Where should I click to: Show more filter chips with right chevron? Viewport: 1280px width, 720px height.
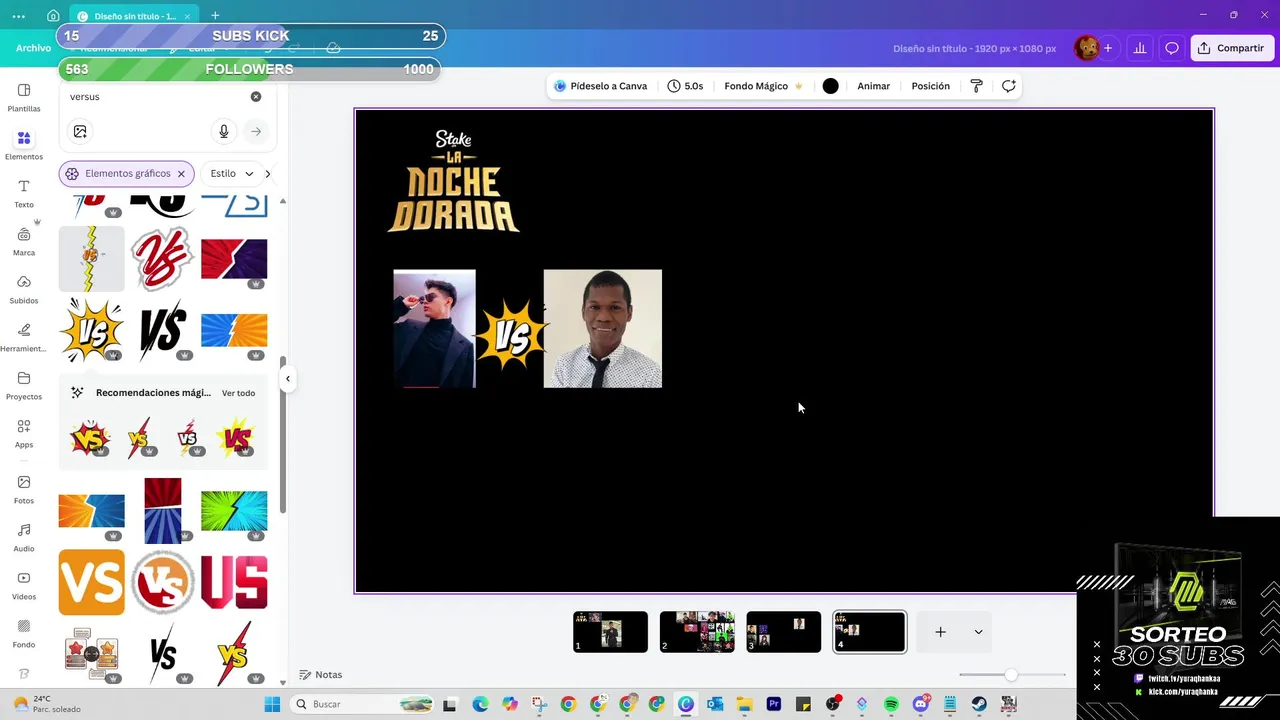[268, 174]
